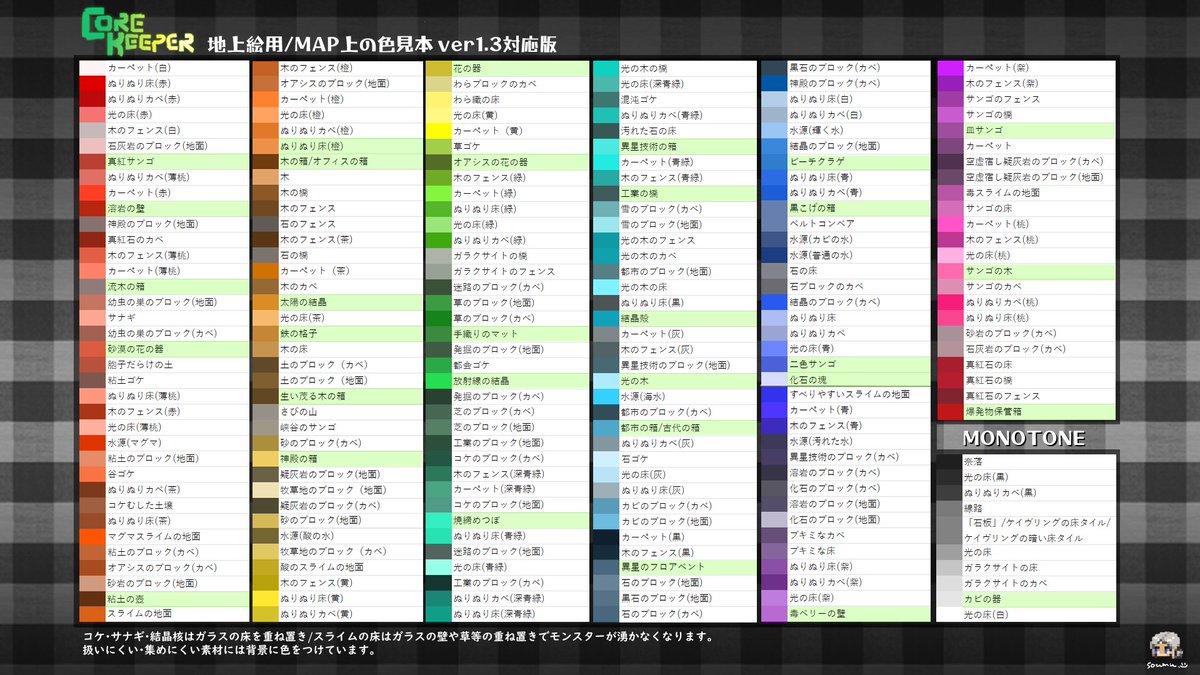1200x675 pixels.
Task: Click the サンゴの木 label
Action: pos(988,271)
